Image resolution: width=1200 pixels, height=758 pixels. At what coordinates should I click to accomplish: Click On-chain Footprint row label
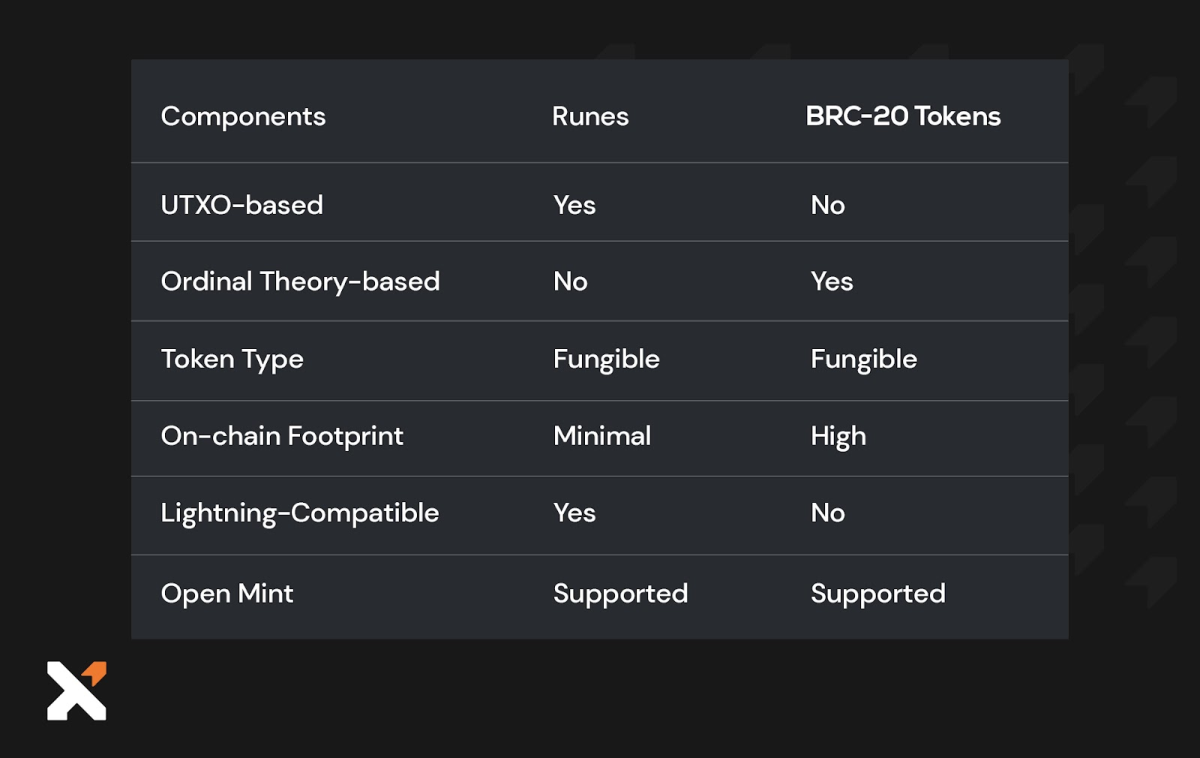pos(282,436)
